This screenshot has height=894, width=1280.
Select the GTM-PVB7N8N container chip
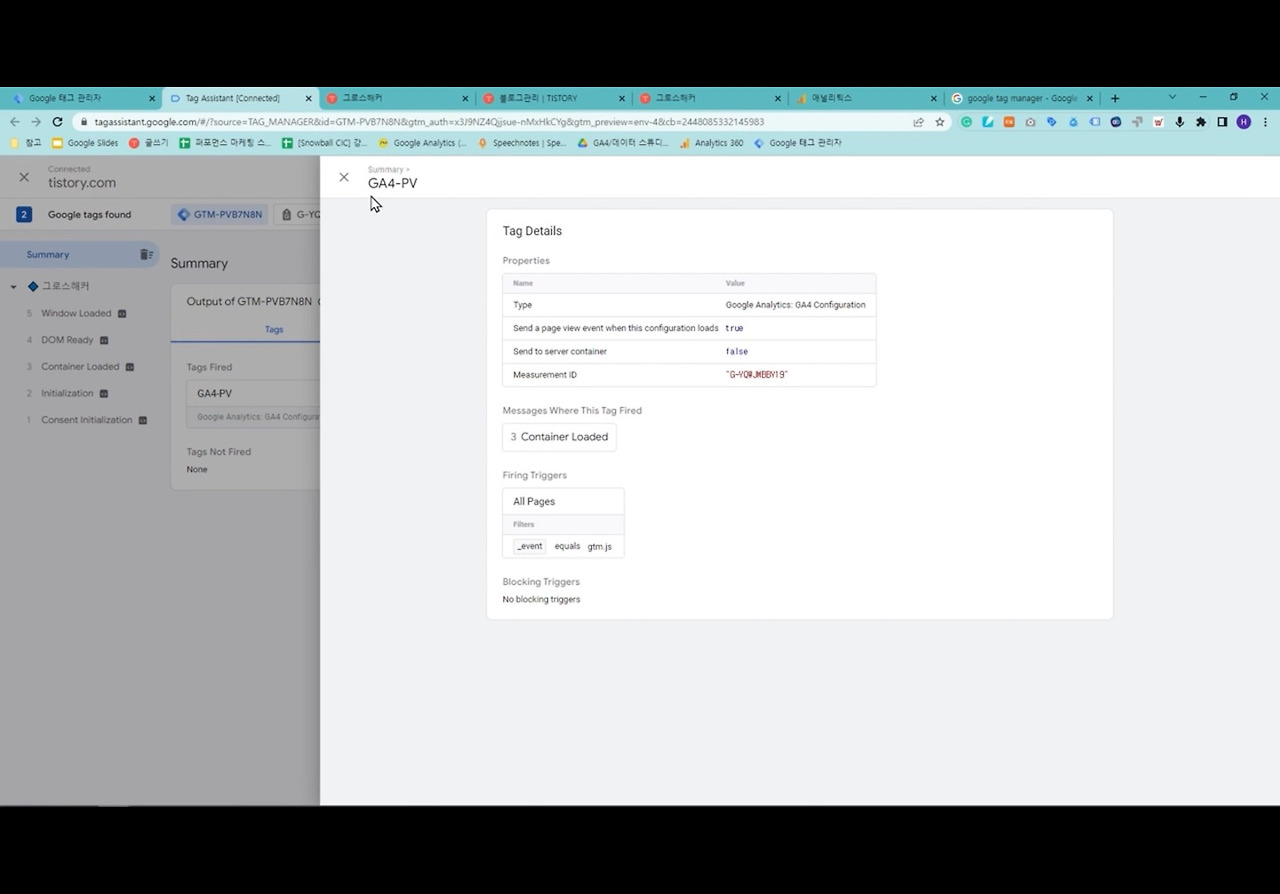pyautogui.click(x=219, y=214)
